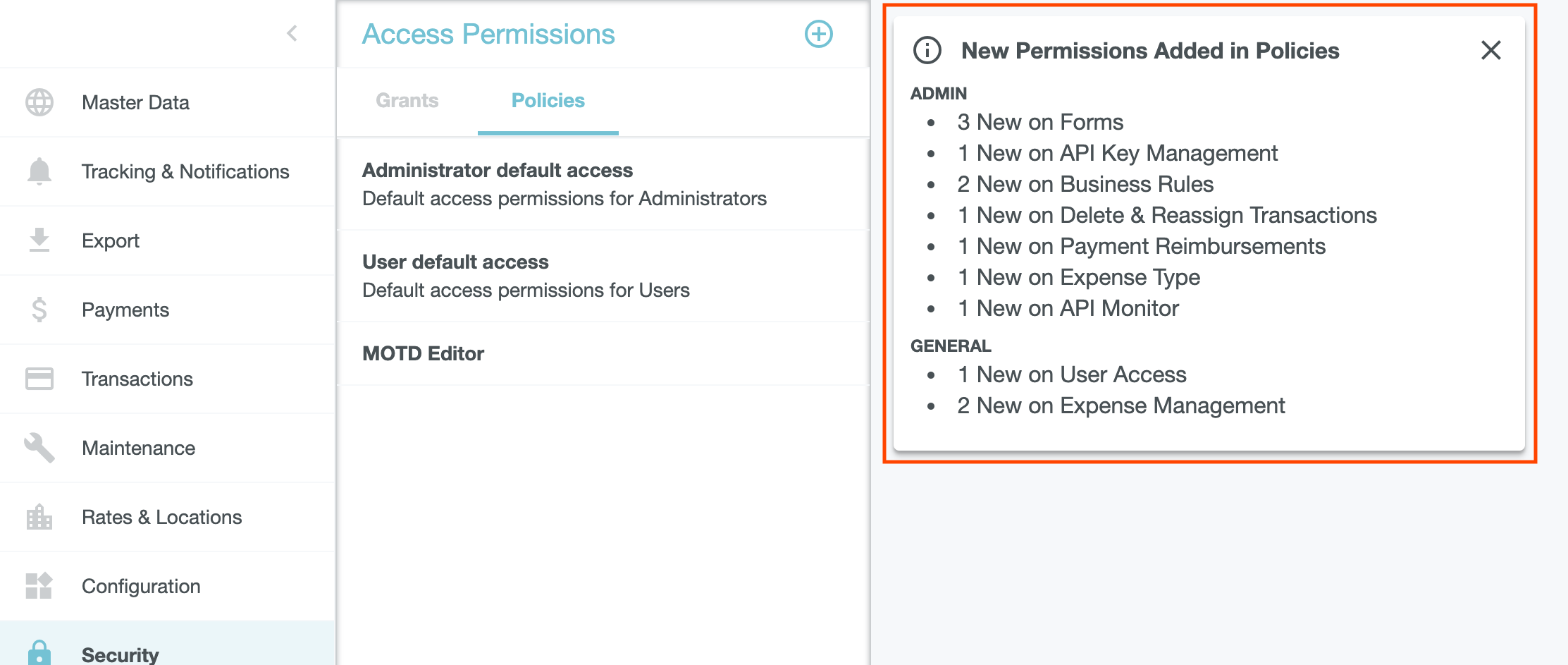Click the Transactions card icon
The image size is (1568, 665).
[x=39, y=379]
